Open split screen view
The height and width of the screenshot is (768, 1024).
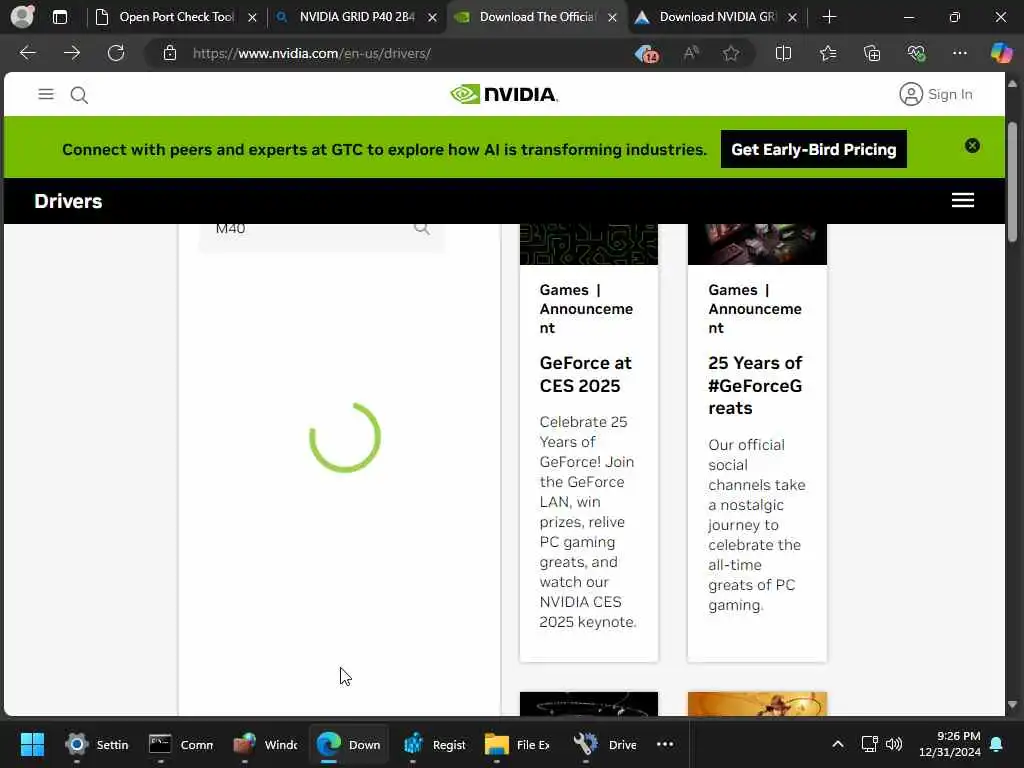[x=783, y=53]
